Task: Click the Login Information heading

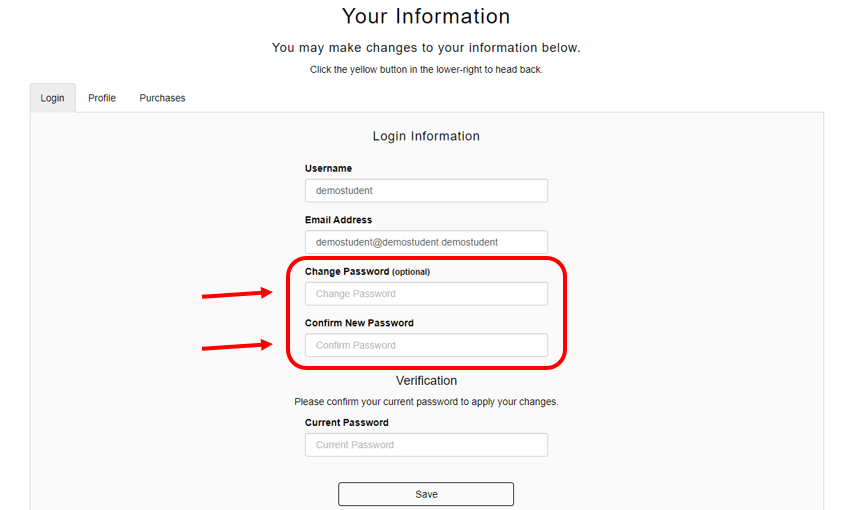Action: pos(426,136)
